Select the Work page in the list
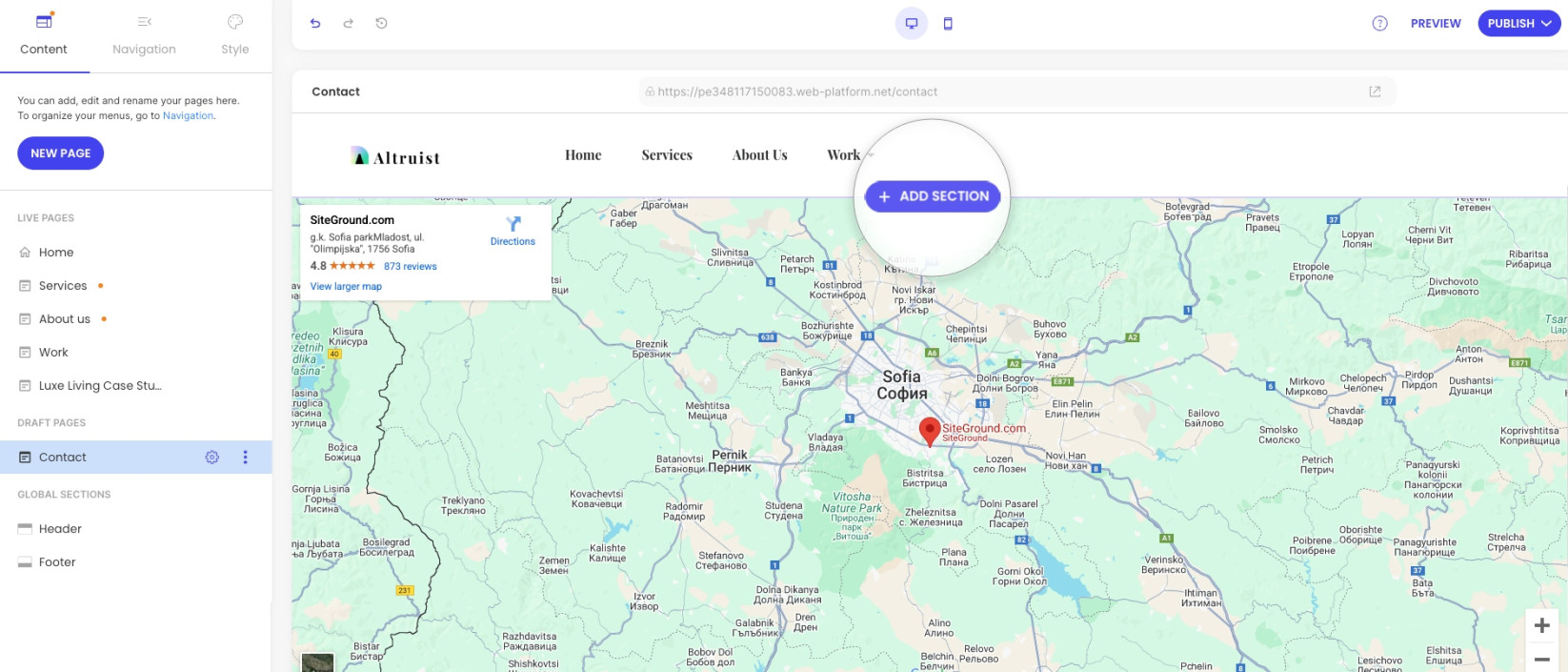 coord(53,353)
